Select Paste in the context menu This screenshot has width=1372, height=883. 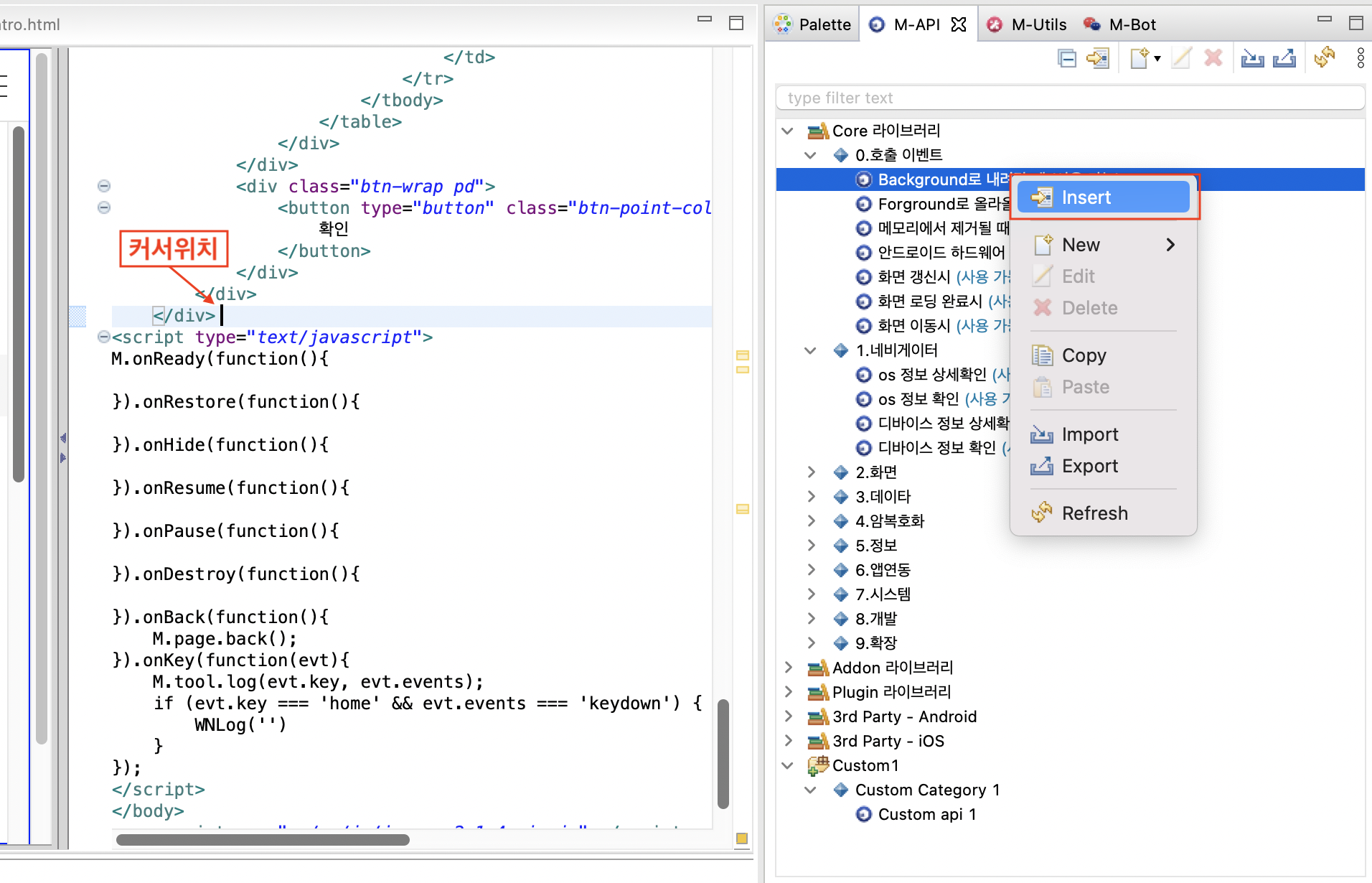click(x=1085, y=386)
